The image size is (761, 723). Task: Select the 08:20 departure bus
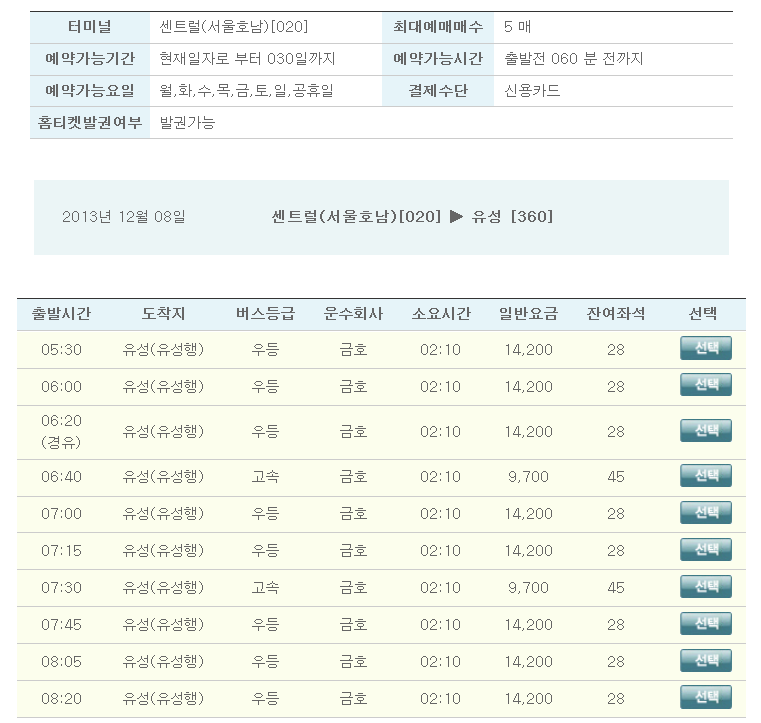tap(706, 697)
